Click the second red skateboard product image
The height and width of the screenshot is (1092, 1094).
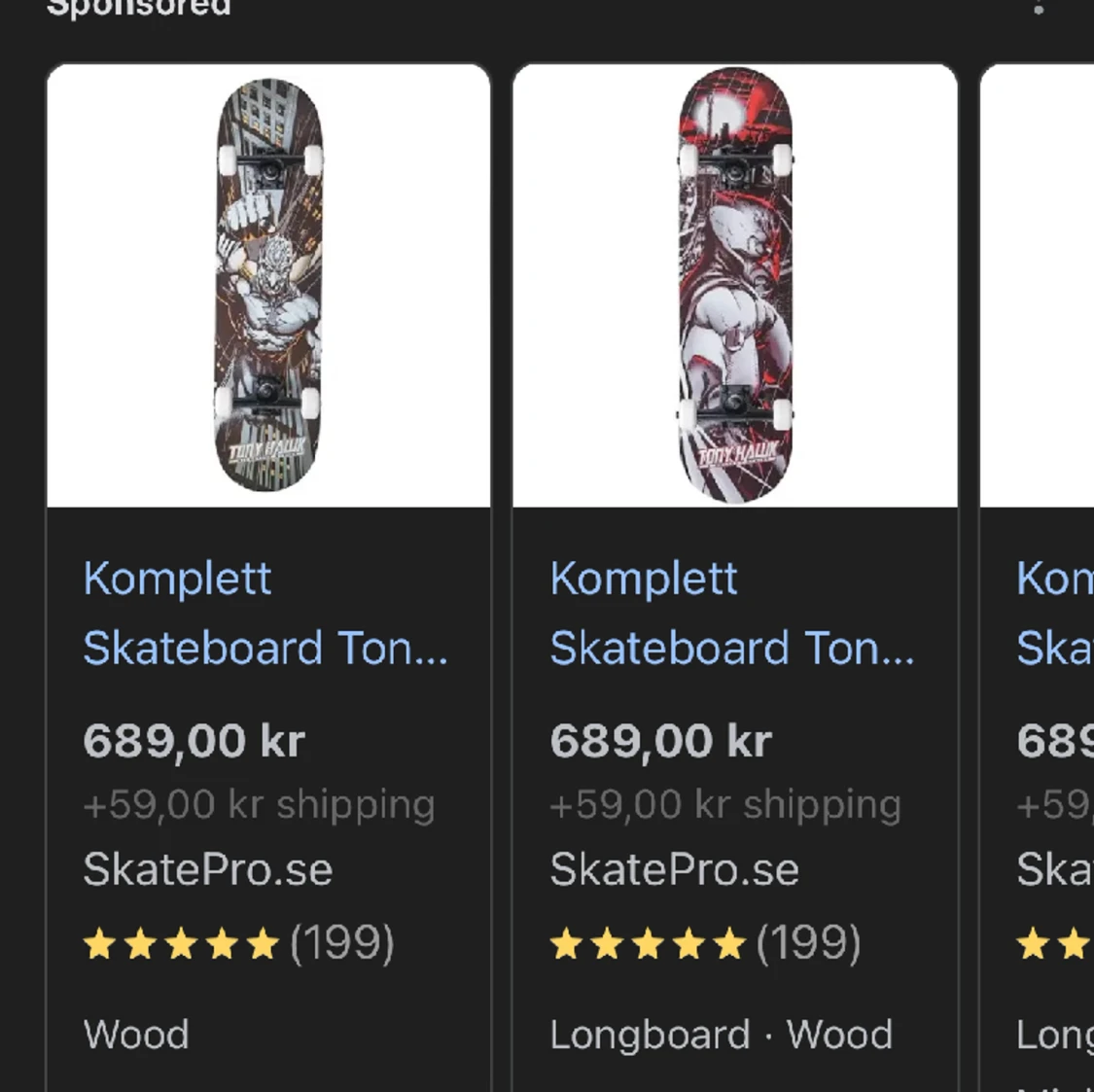point(734,285)
